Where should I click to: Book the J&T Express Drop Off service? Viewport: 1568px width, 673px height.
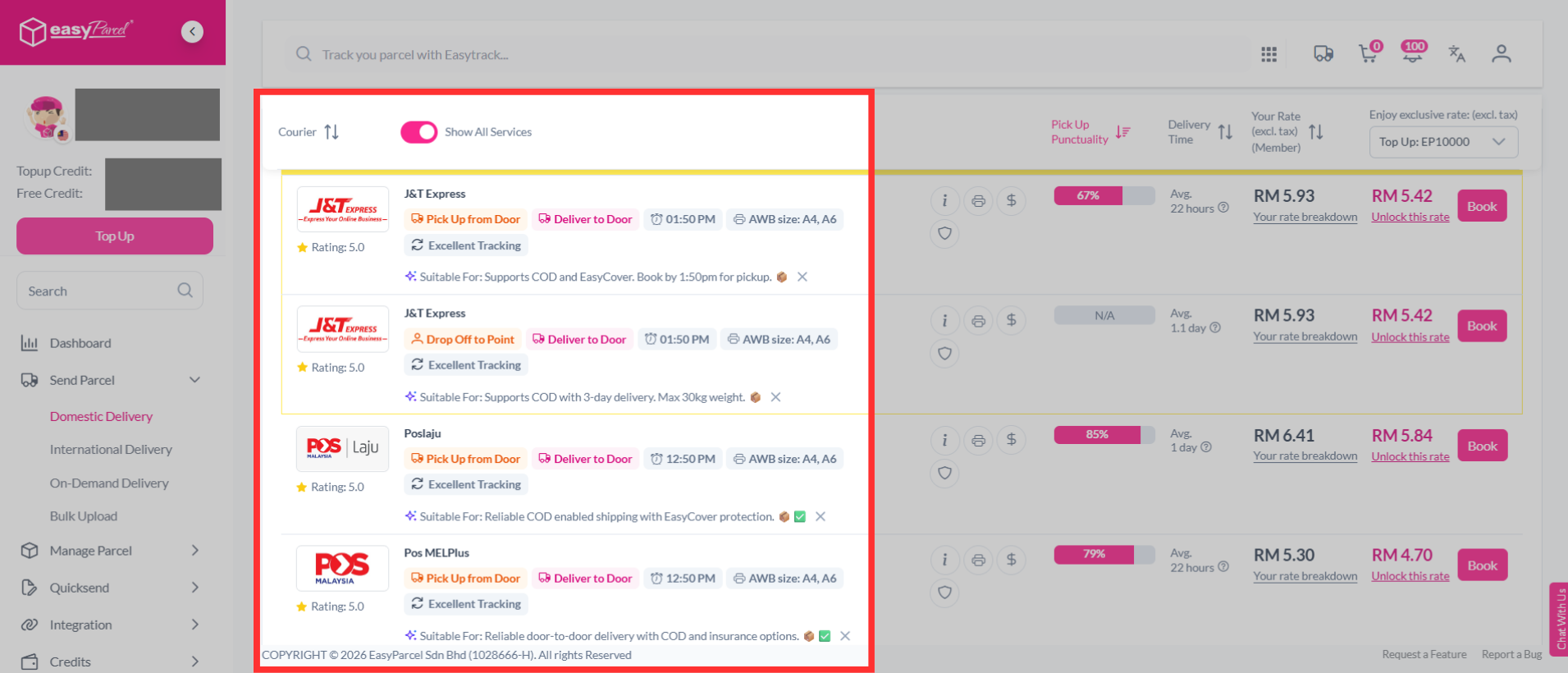coord(1482,326)
